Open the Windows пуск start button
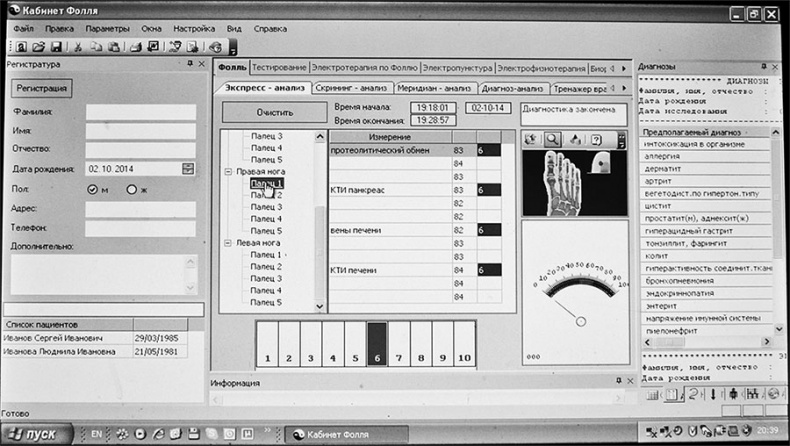 pos(38,433)
